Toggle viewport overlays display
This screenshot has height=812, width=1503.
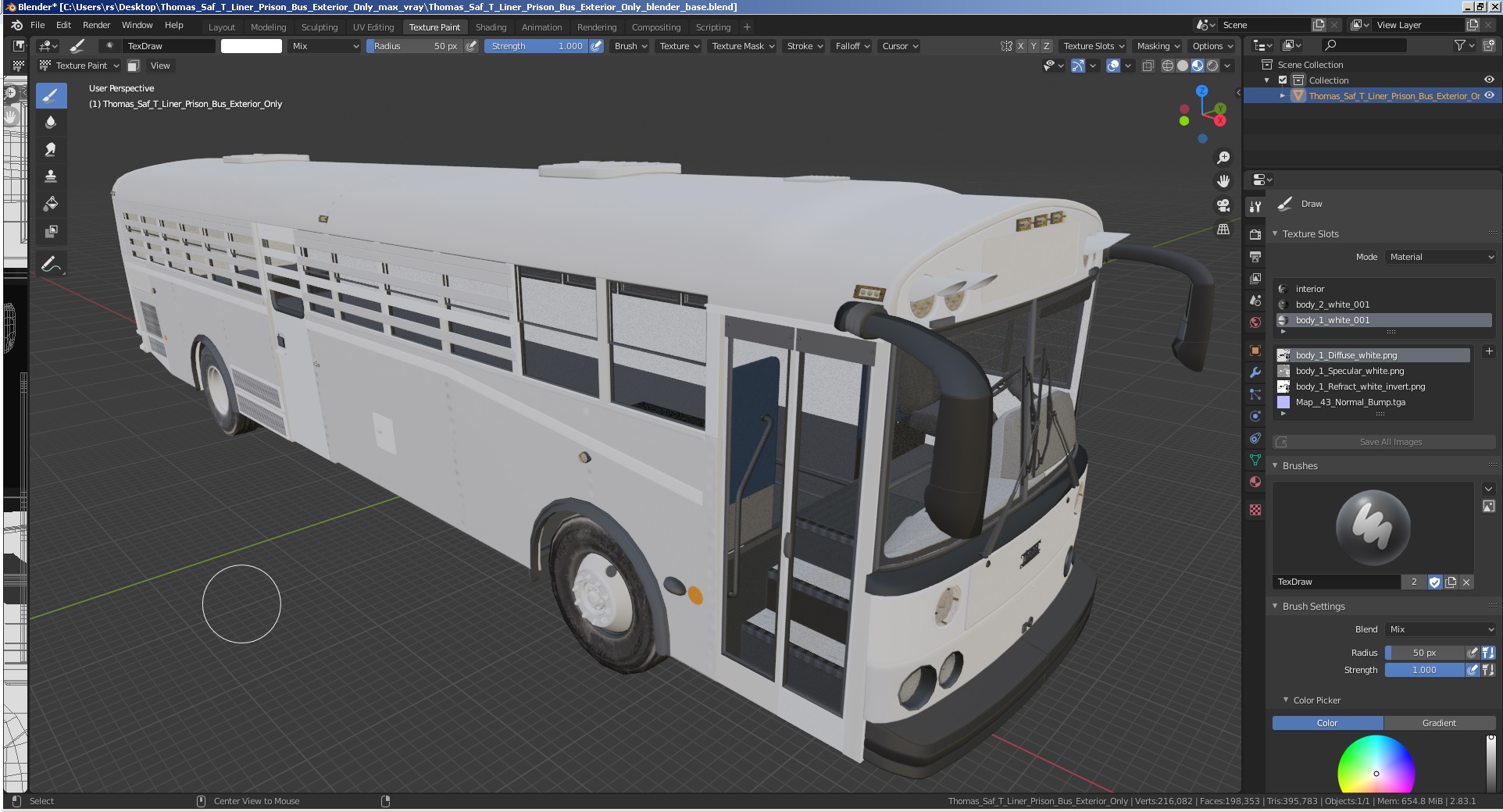(x=1114, y=66)
